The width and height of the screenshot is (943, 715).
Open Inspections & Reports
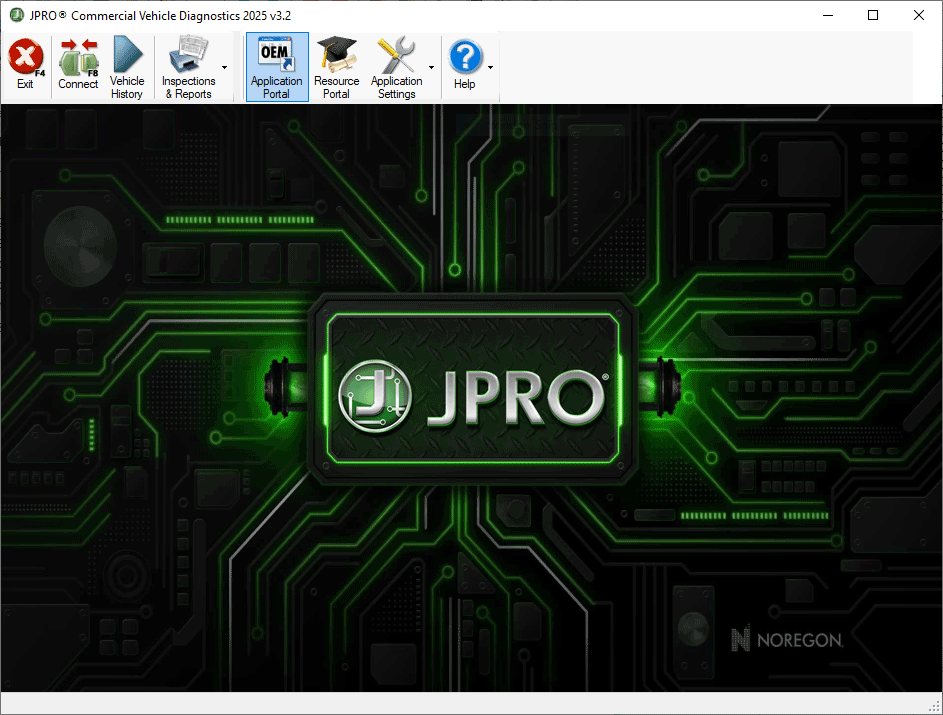(188, 65)
